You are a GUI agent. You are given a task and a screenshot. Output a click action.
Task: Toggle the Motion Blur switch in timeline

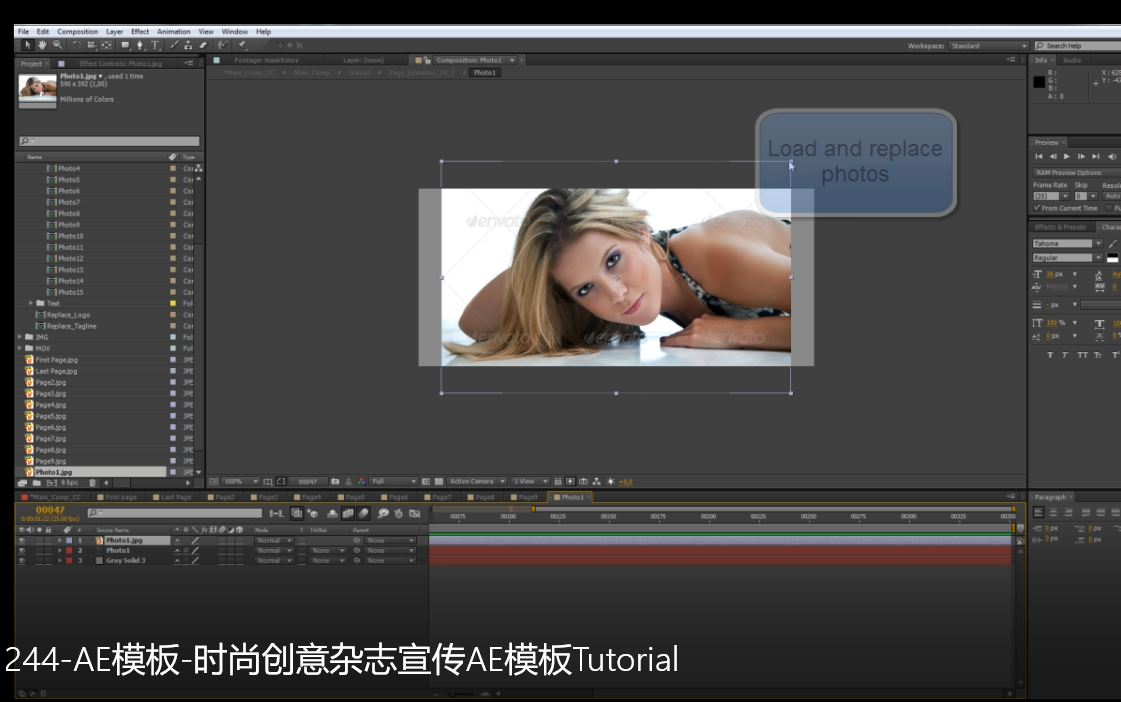click(x=363, y=513)
